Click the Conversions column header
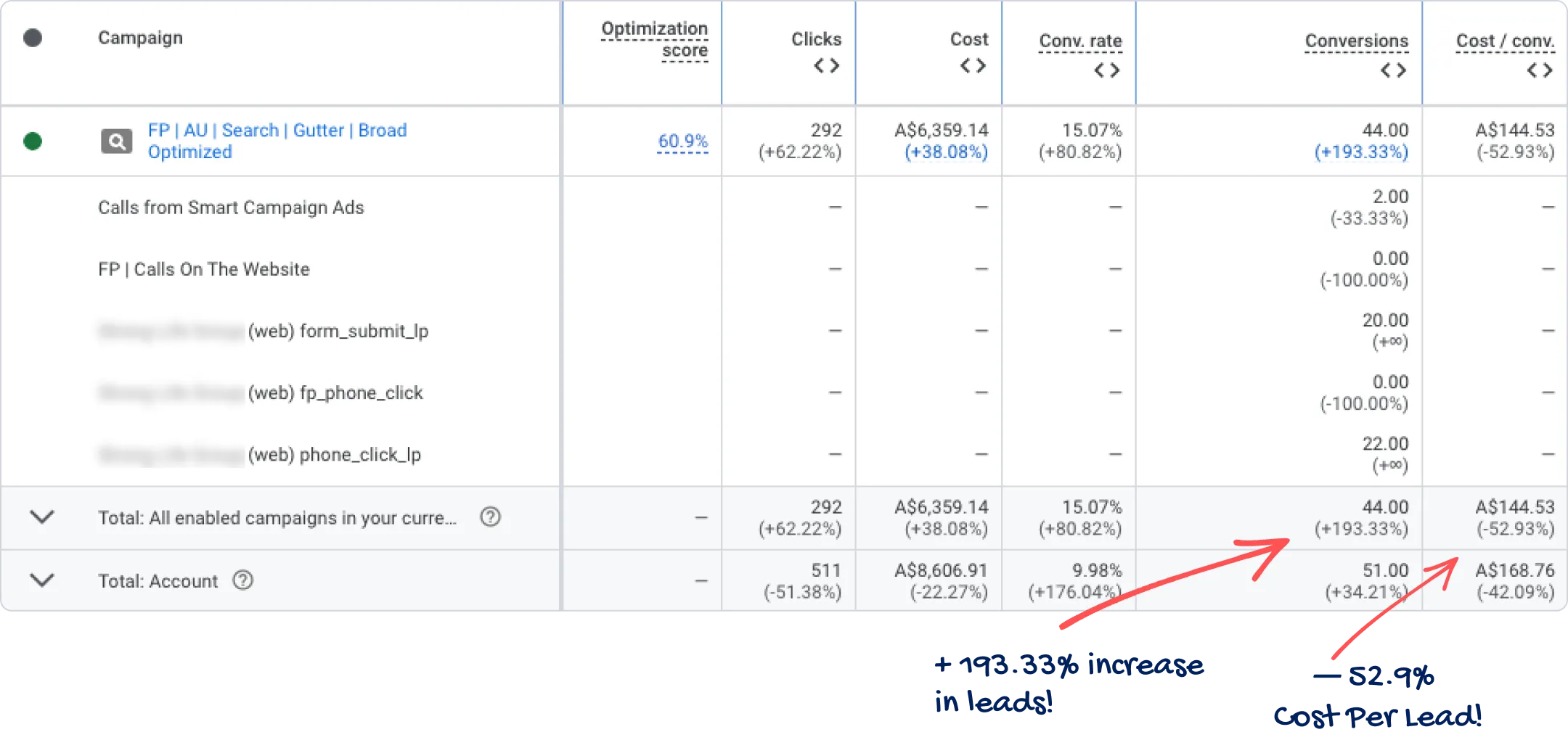This screenshot has width=1568, height=740. pos(1356,41)
